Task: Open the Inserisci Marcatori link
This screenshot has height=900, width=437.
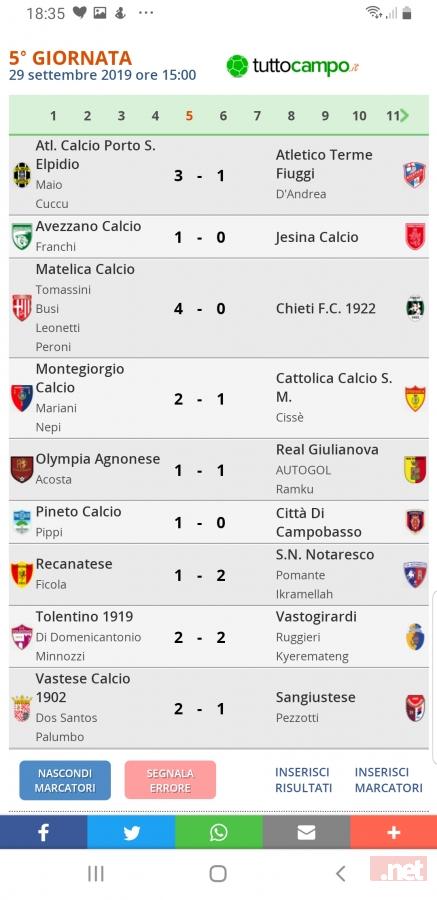Action: (389, 780)
